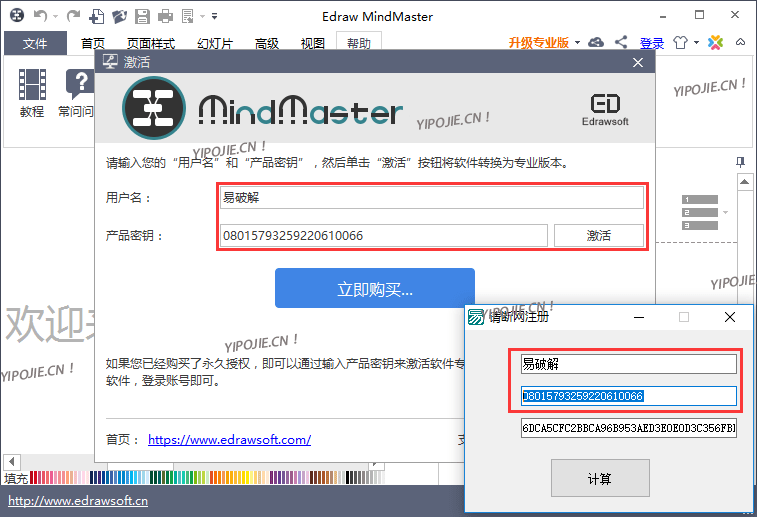Collapse the ribbon with the chevron icon

point(740,42)
